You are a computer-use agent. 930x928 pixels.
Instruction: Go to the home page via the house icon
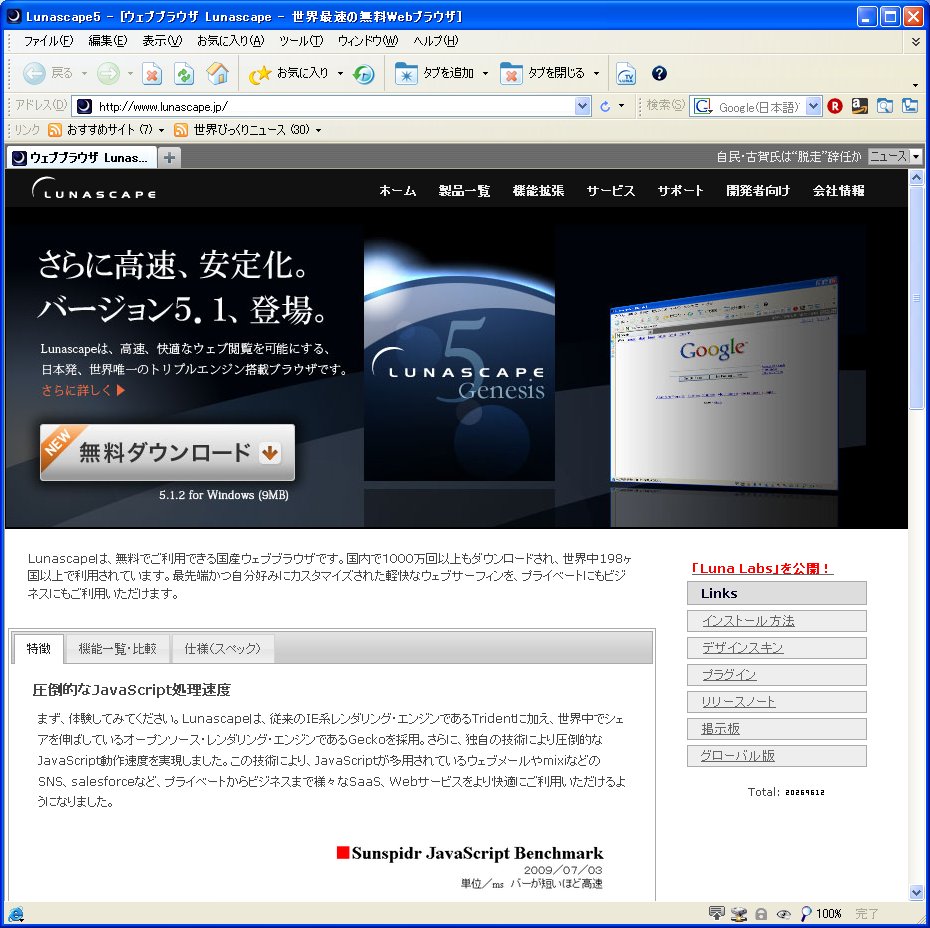218,74
